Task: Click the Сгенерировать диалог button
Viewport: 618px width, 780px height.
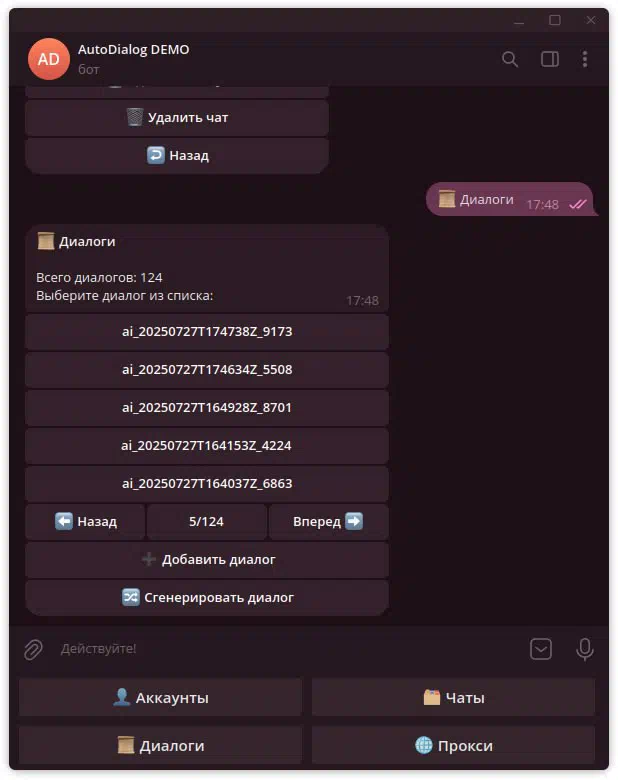Action: click(x=207, y=597)
